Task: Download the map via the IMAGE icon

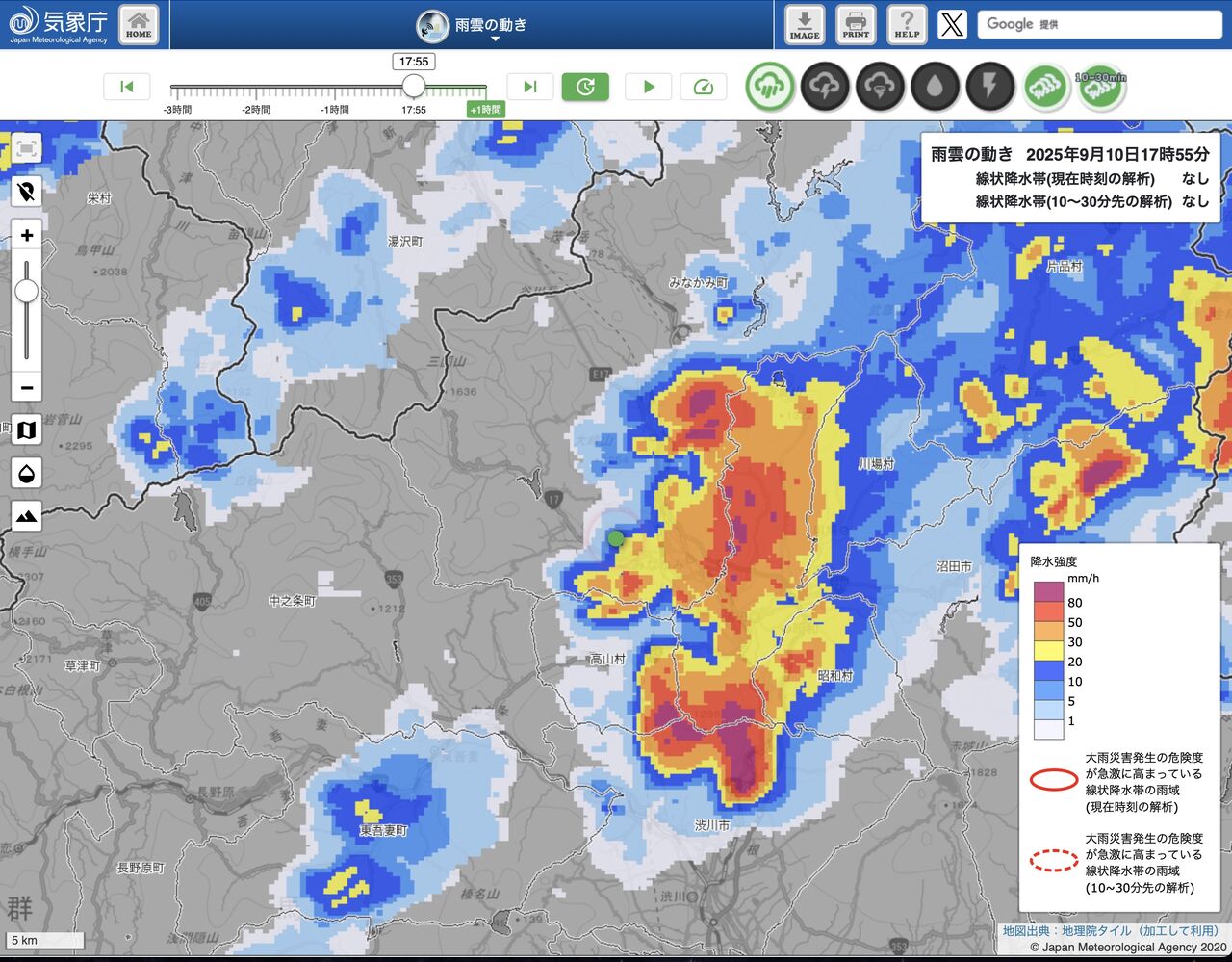Action: tap(805, 24)
